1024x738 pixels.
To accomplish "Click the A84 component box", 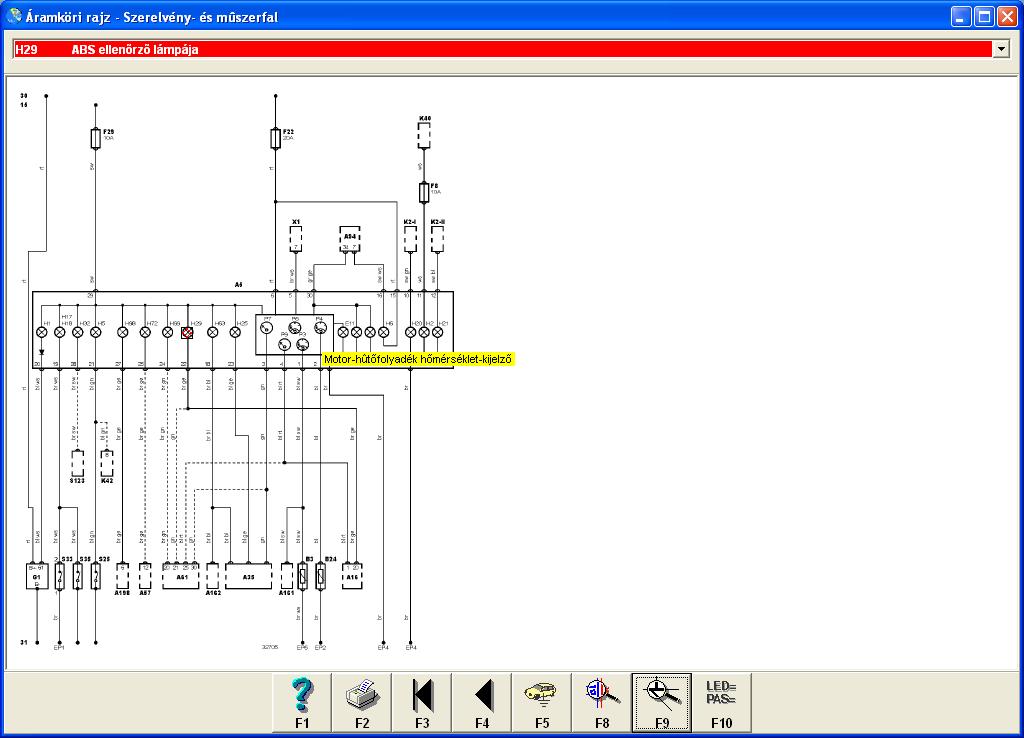I will (x=350, y=240).
